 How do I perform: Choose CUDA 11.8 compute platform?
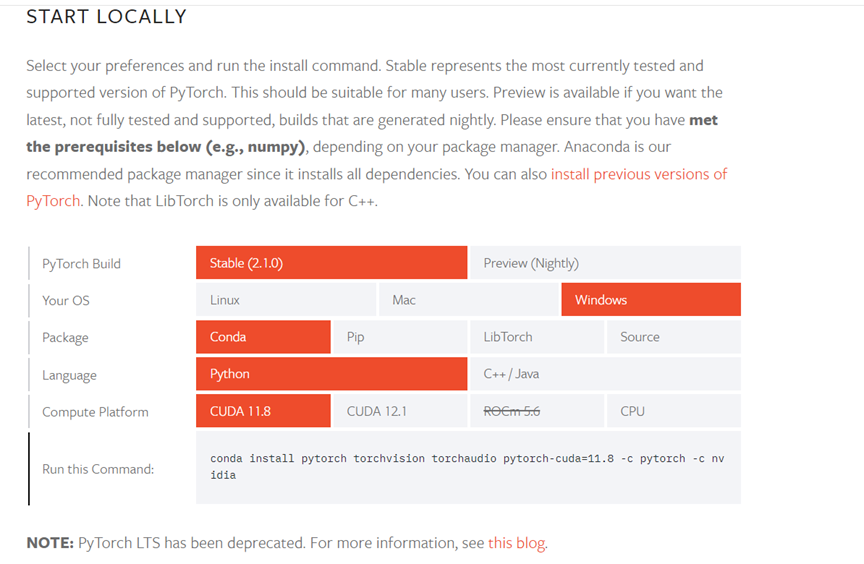(263, 411)
